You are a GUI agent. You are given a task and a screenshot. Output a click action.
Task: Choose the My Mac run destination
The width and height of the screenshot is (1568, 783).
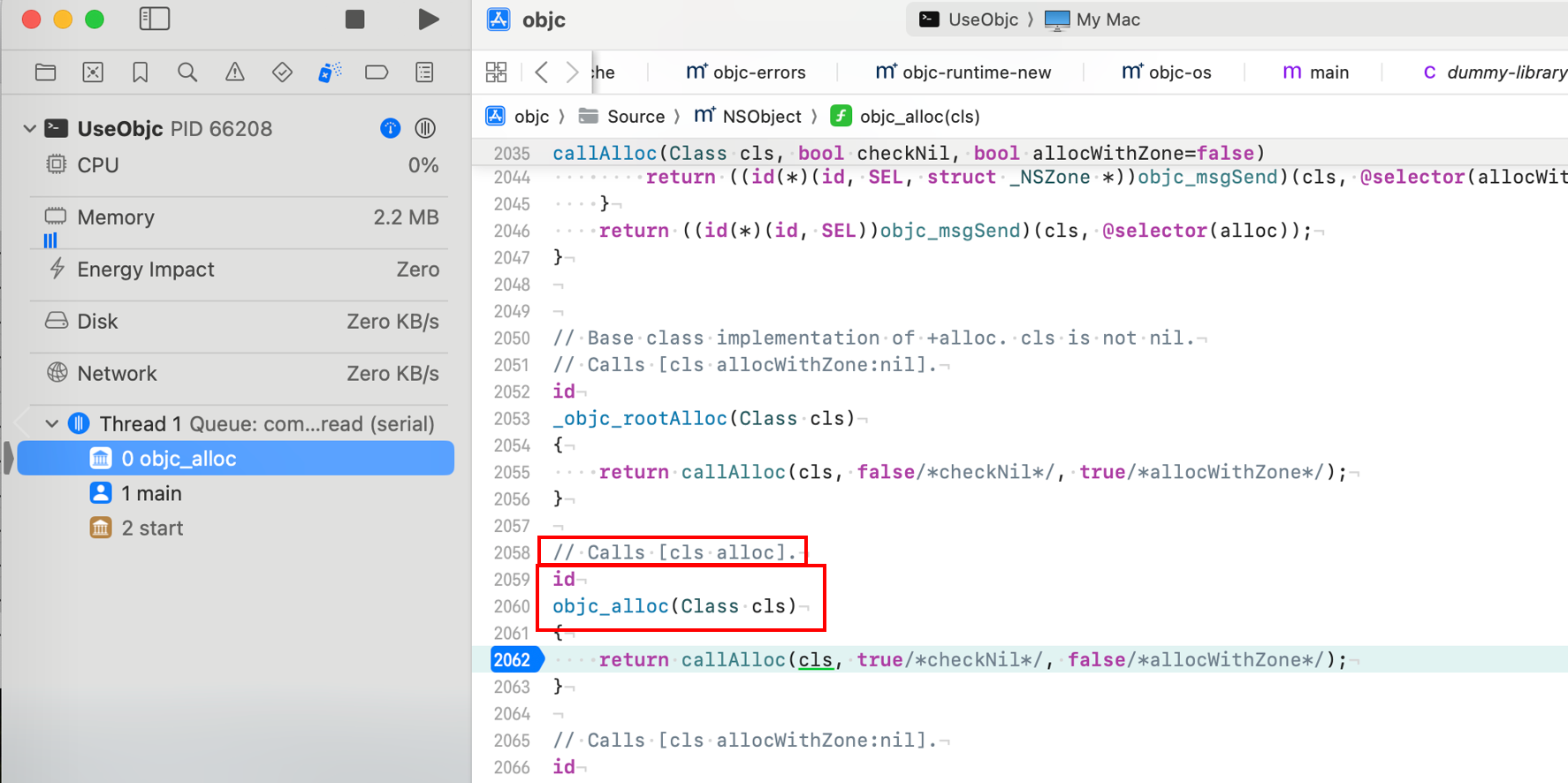point(1092,19)
